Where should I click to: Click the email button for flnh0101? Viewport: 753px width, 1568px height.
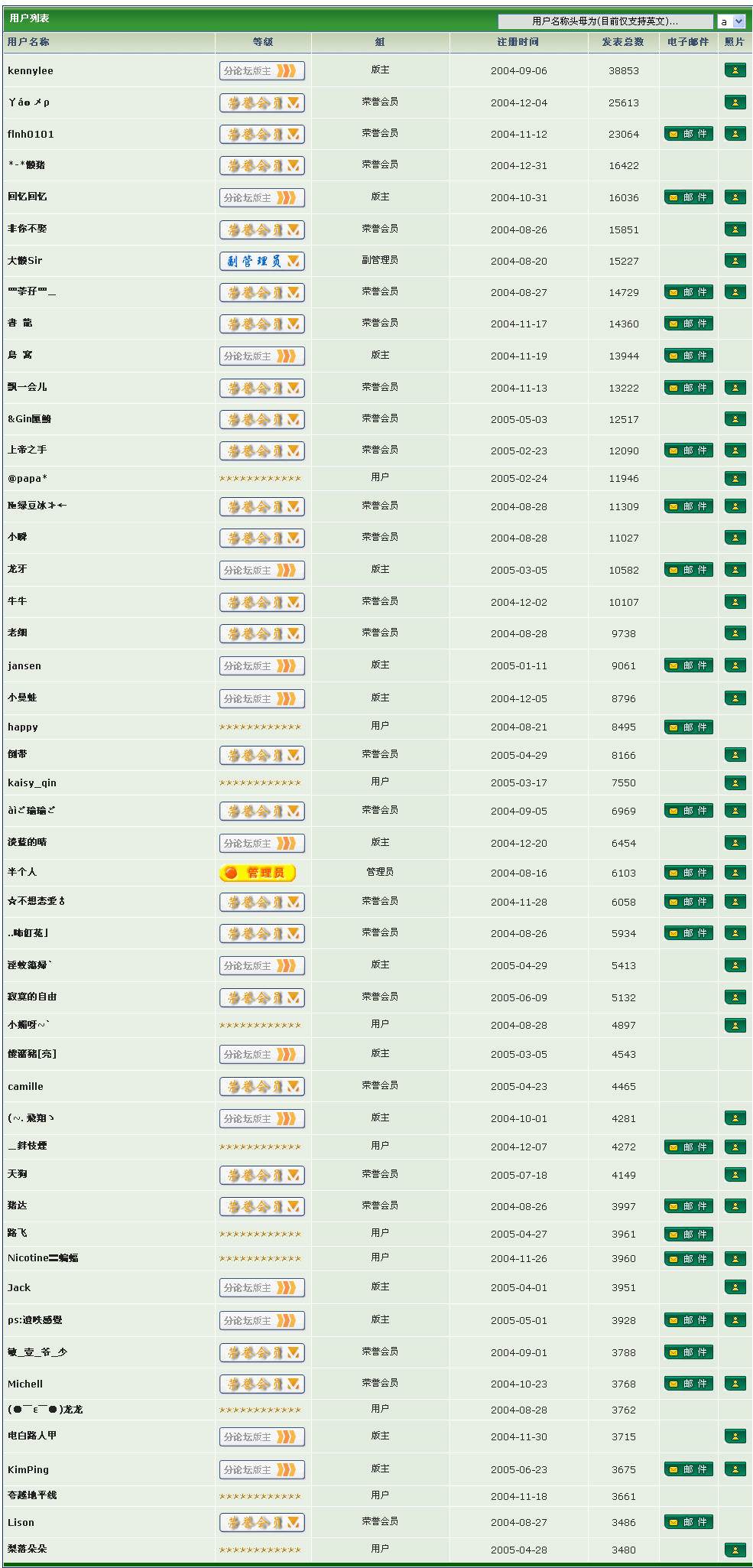[x=688, y=134]
